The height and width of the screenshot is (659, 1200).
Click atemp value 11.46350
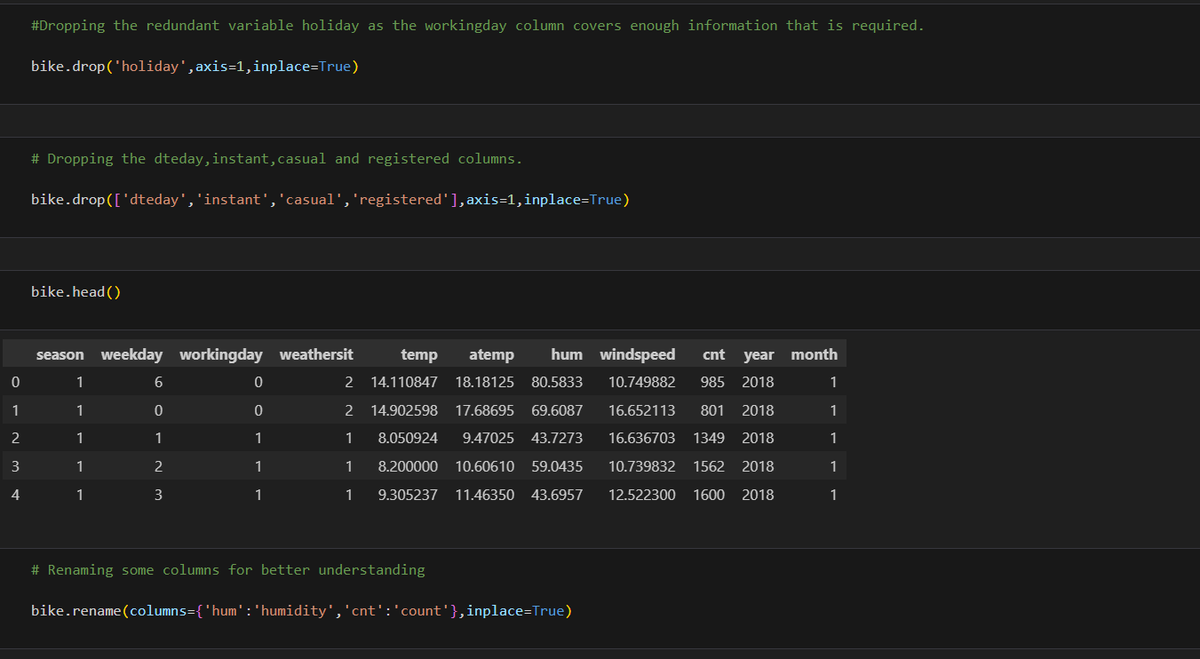(485, 494)
